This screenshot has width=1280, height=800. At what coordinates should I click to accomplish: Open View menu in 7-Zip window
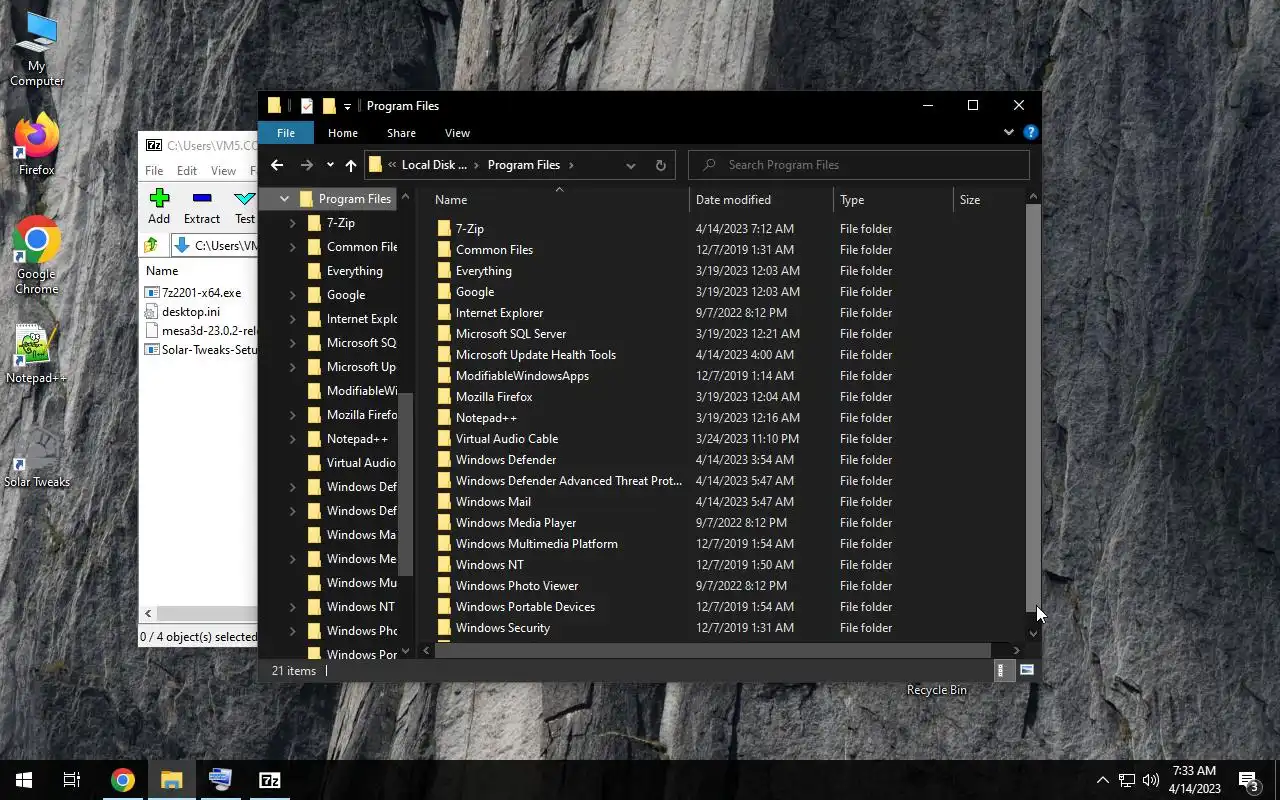pyautogui.click(x=223, y=171)
